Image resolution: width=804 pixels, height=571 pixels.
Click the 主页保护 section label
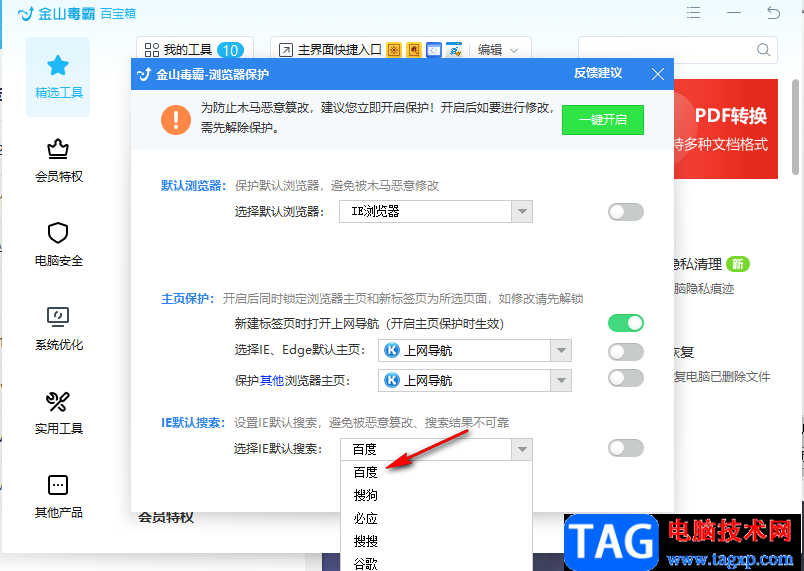click(x=187, y=299)
